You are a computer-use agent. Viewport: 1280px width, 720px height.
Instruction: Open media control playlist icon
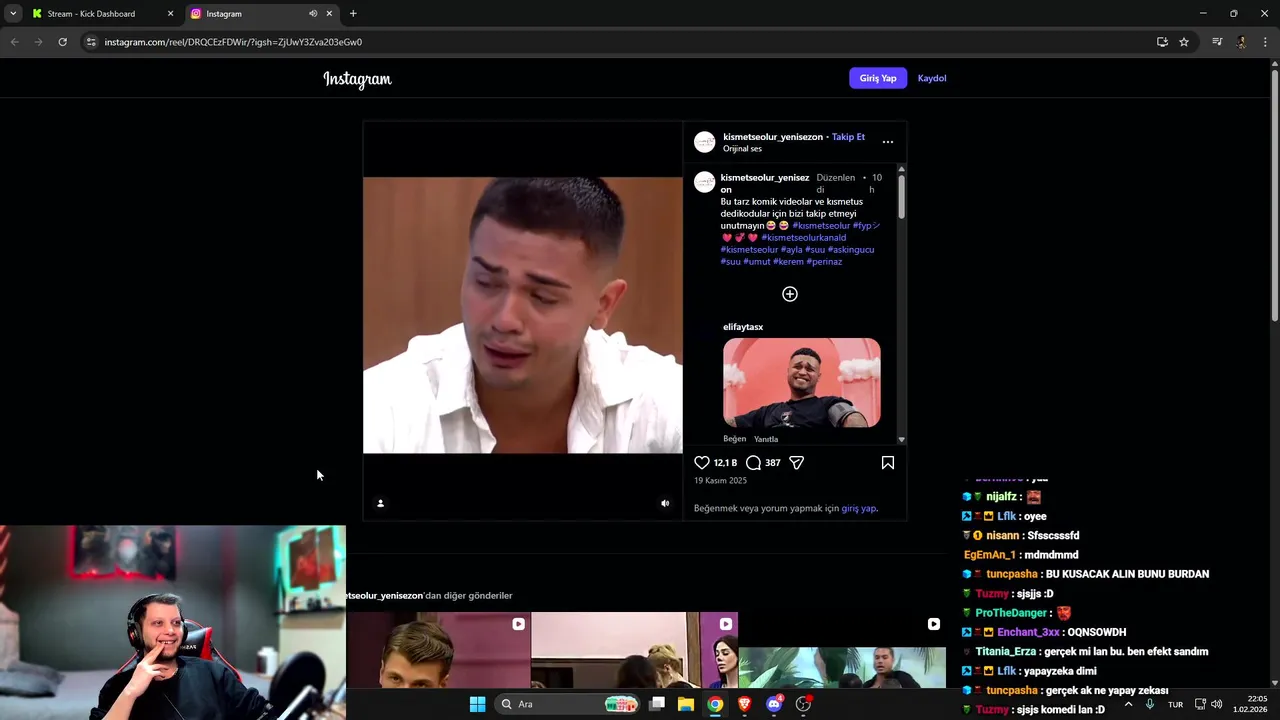coord(1217,42)
